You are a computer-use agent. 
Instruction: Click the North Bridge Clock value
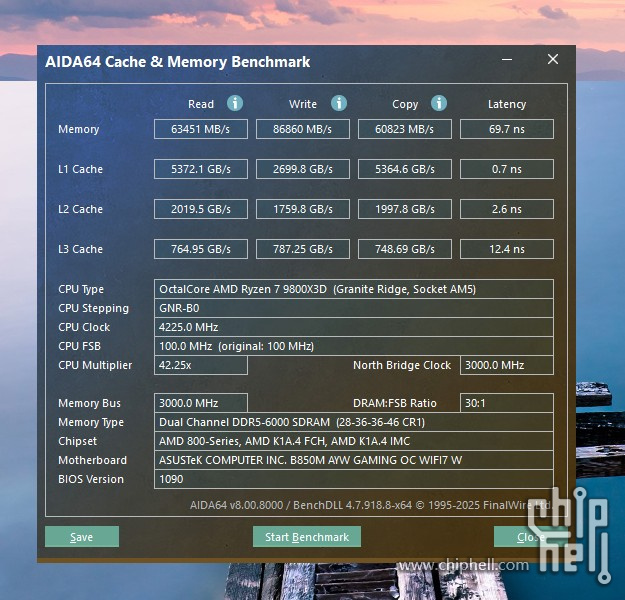pyautogui.click(x=506, y=365)
